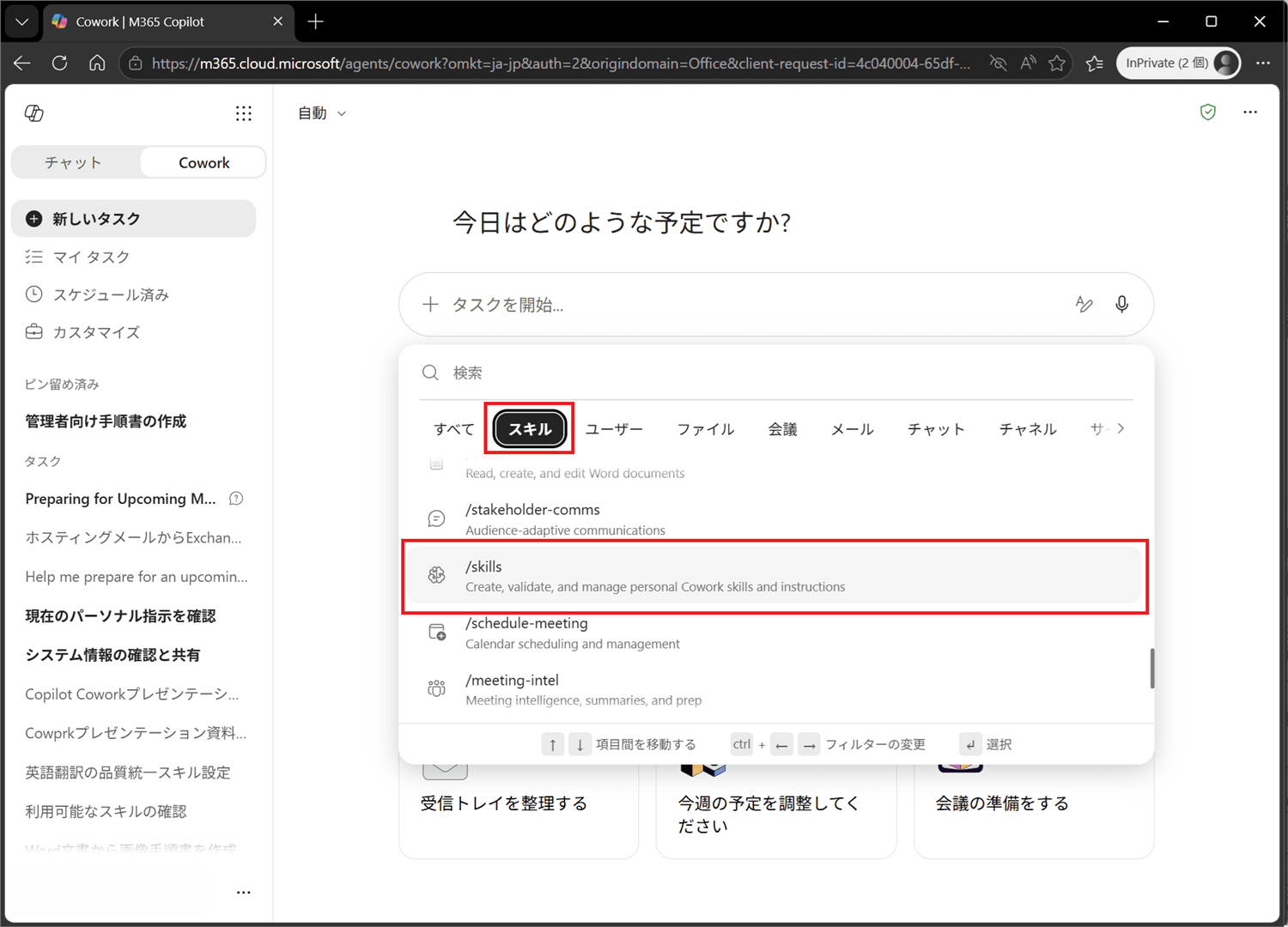Click the site info lock icon

135,63
